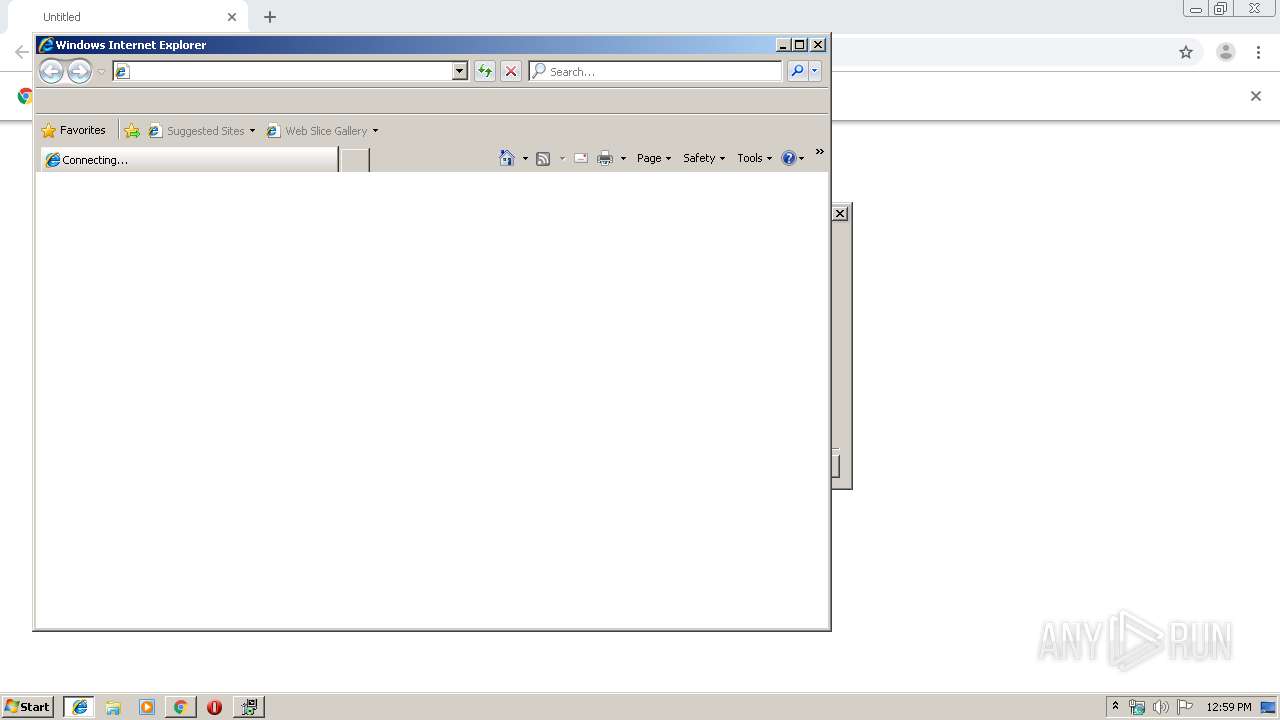This screenshot has width=1280, height=720.
Task: Select the Connecting... tab
Action: click(x=189, y=160)
